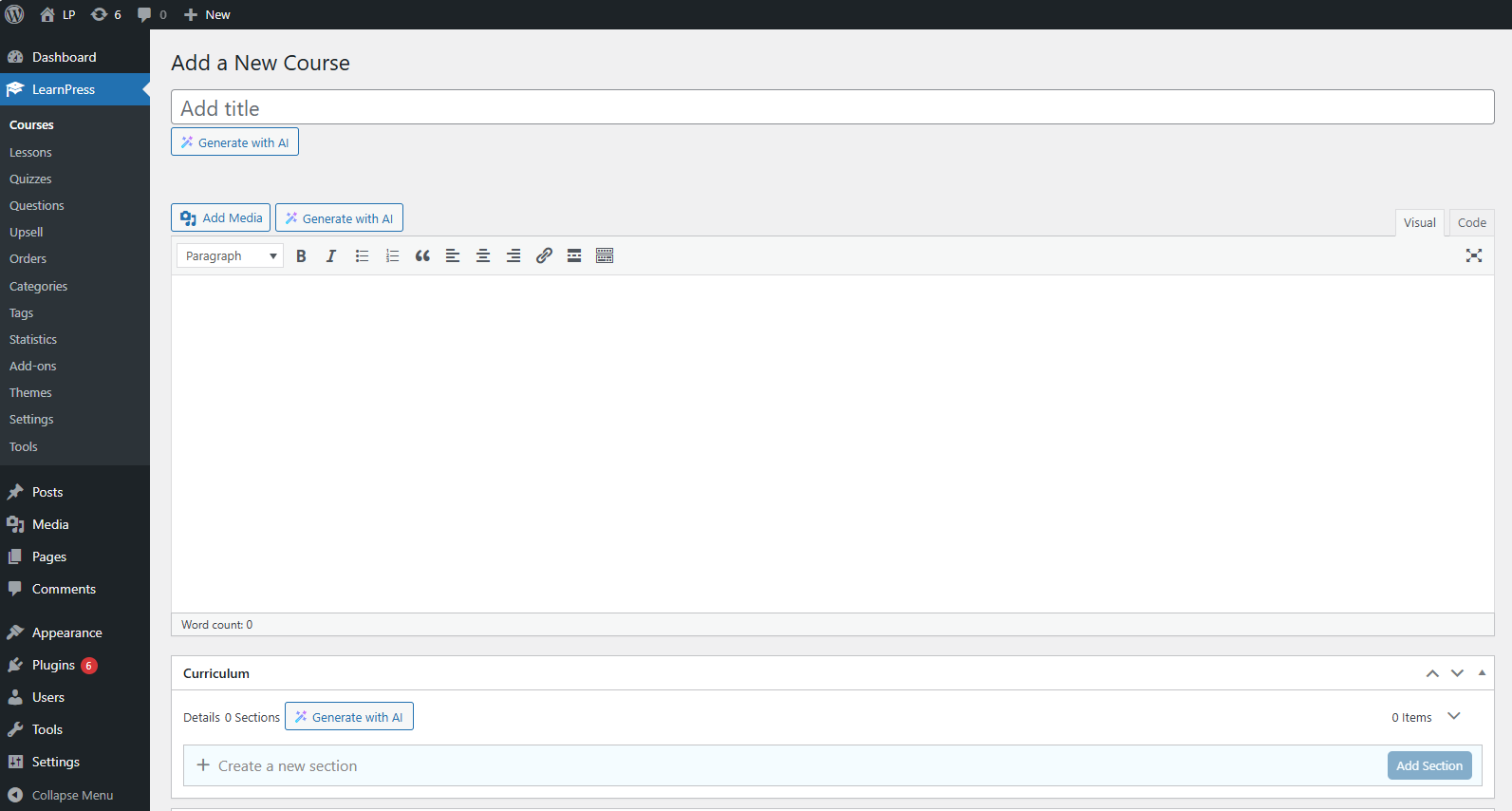Viewport: 1512px width, 811px height.
Task: Click the Add Section button
Action: pyautogui.click(x=1428, y=765)
